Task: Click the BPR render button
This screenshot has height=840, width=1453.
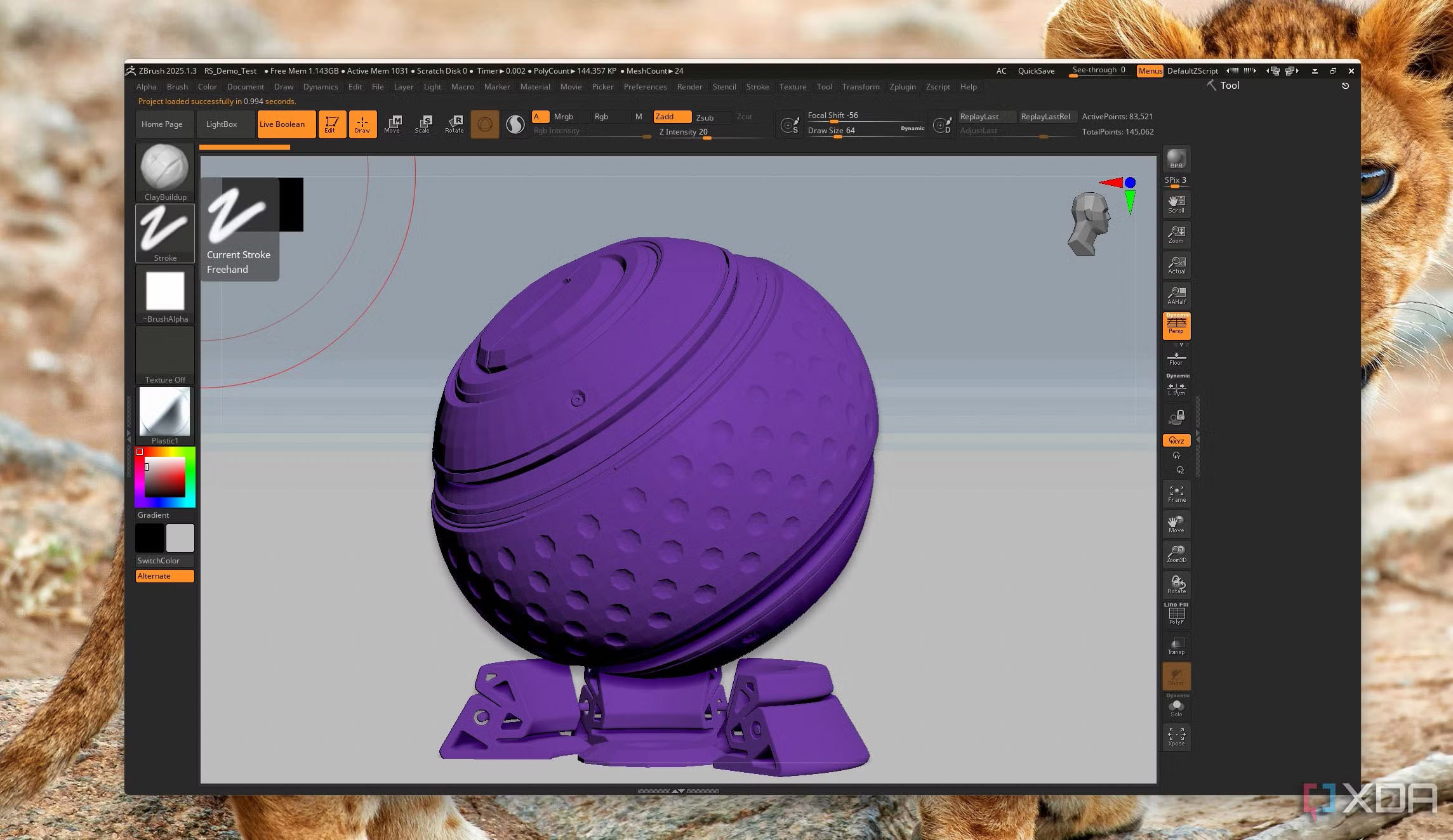Action: click(1176, 159)
